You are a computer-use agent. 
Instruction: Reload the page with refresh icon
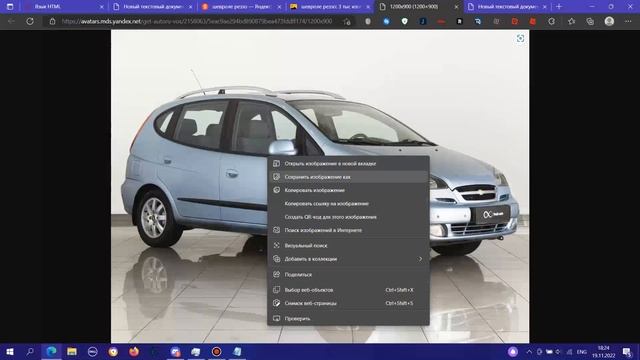tap(30, 21)
